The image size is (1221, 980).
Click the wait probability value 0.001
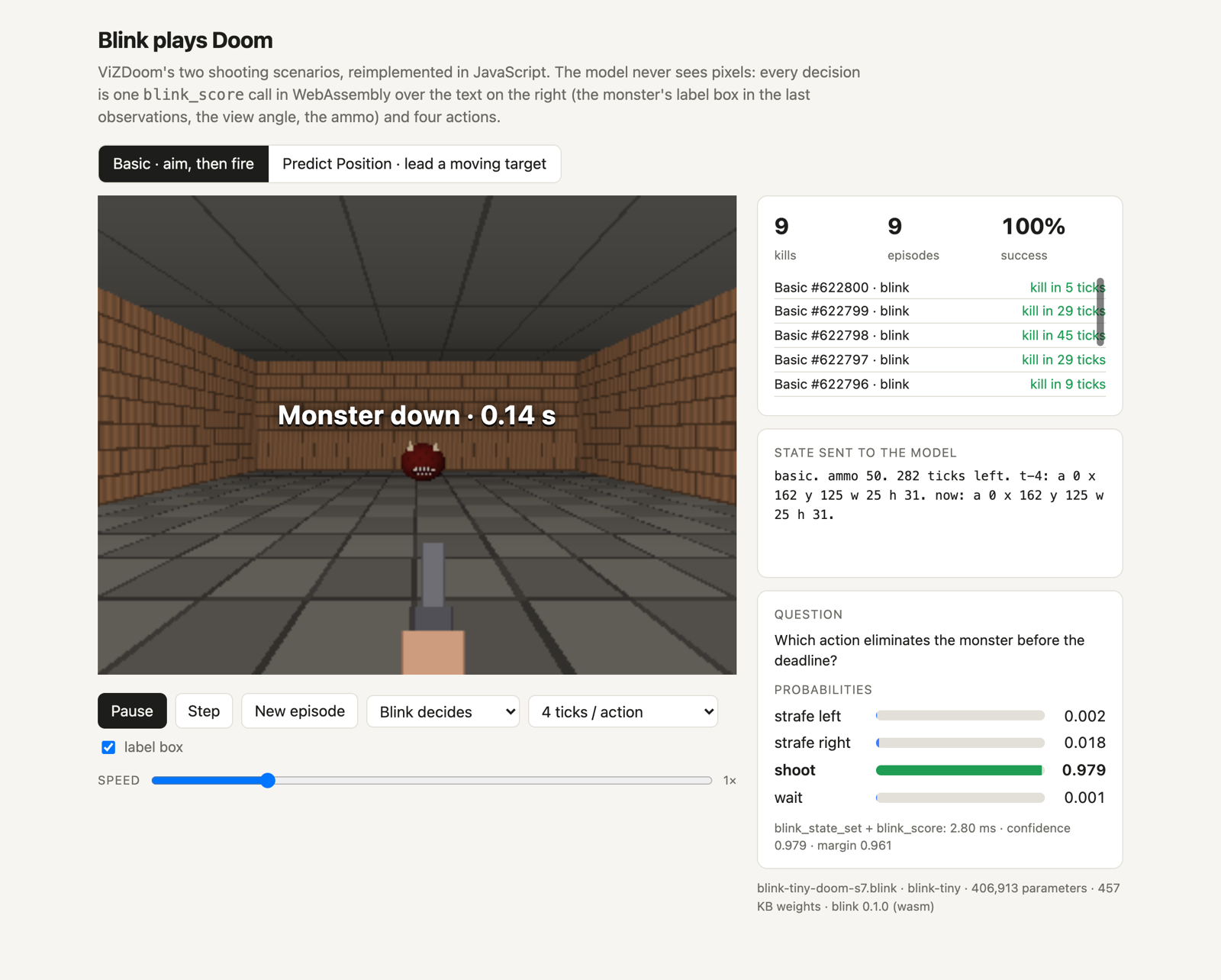tap(1084, 798)
